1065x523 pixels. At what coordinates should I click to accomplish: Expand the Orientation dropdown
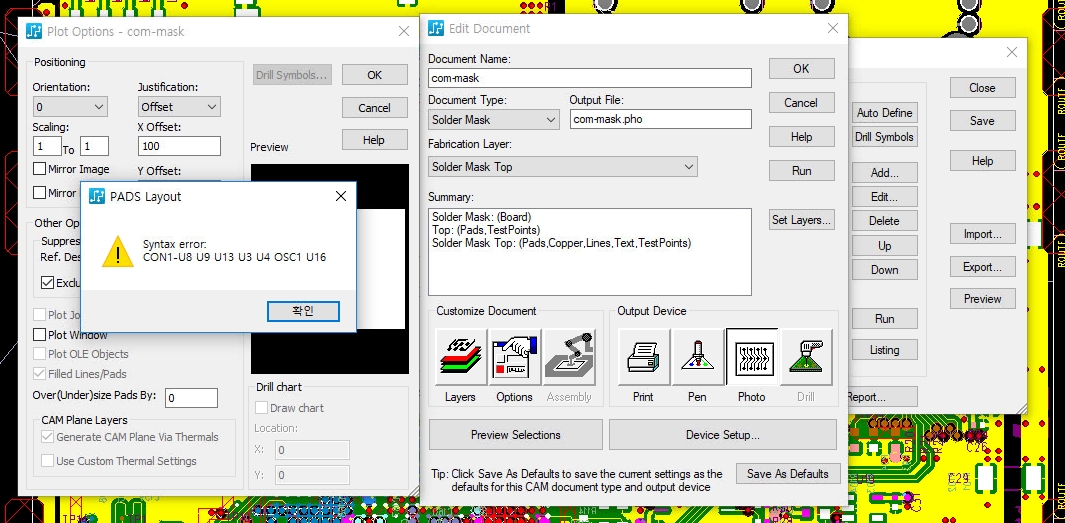tap(70, 107)
